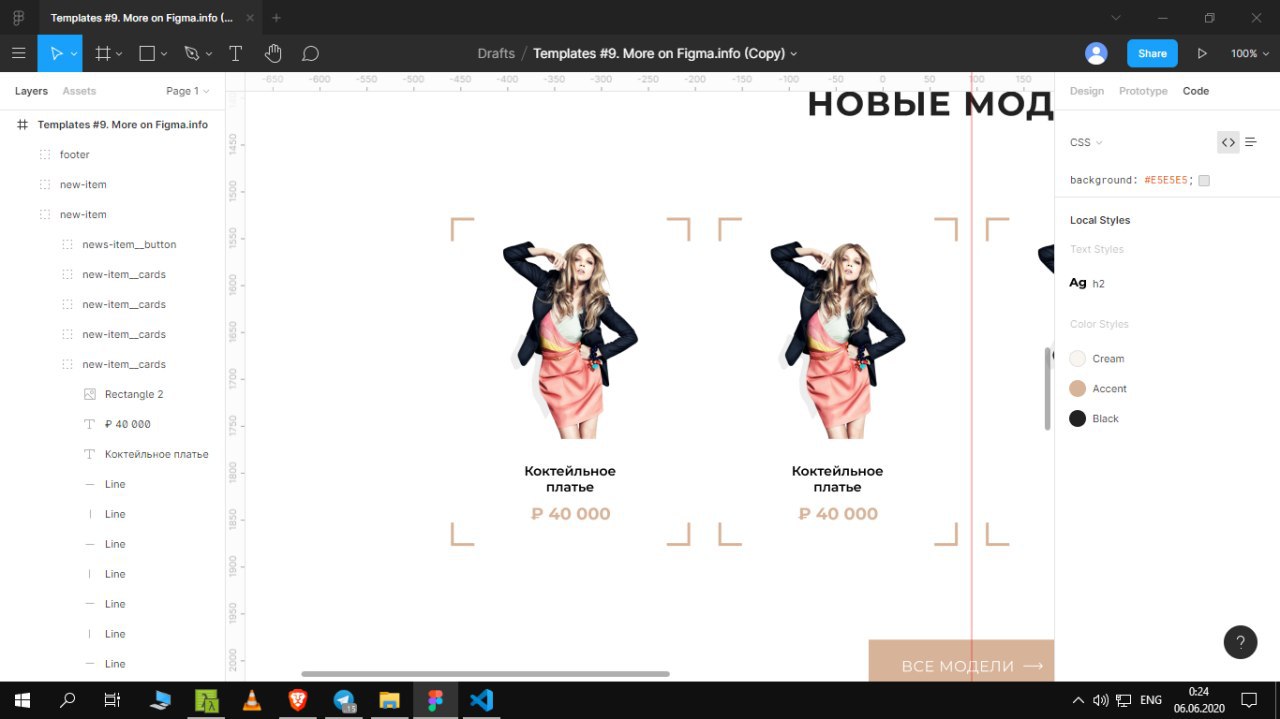Select the Comment tool

pyautogui.click(x=311, y=53)
